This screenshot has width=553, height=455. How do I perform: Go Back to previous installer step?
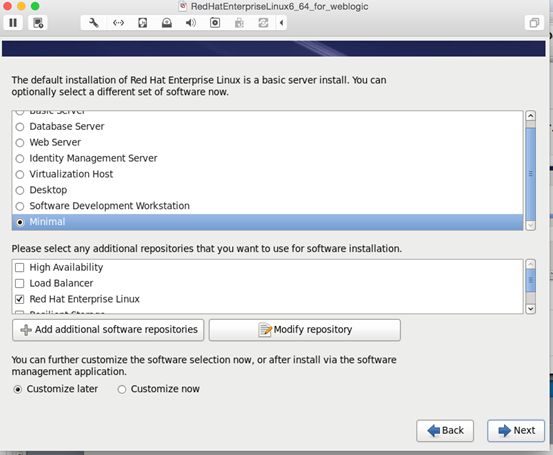point(445,431)
